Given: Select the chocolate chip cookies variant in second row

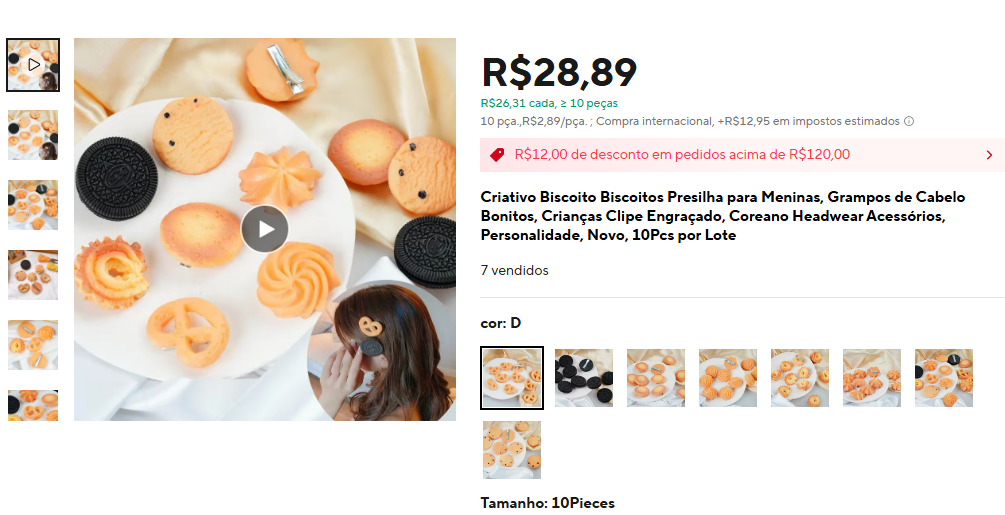Looking at the screenshot, I should click(511, 450).
